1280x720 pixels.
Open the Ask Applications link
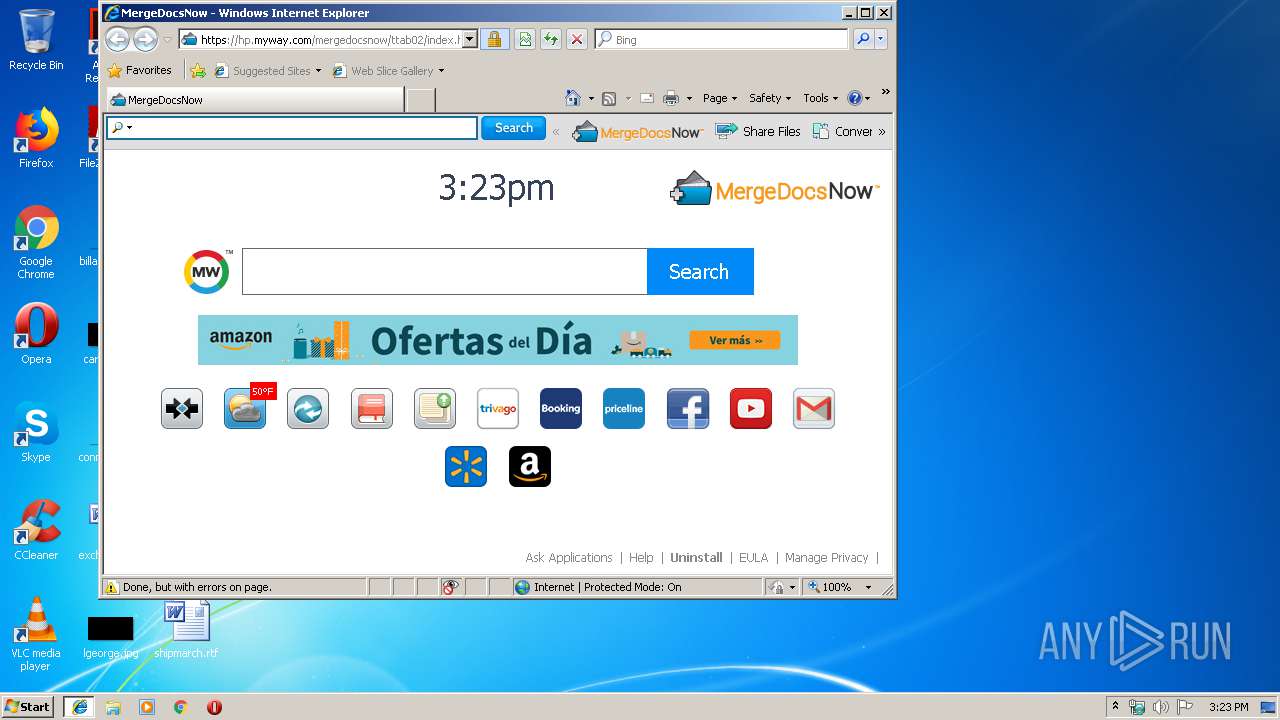pyautogui.click(x=569, y=558)
